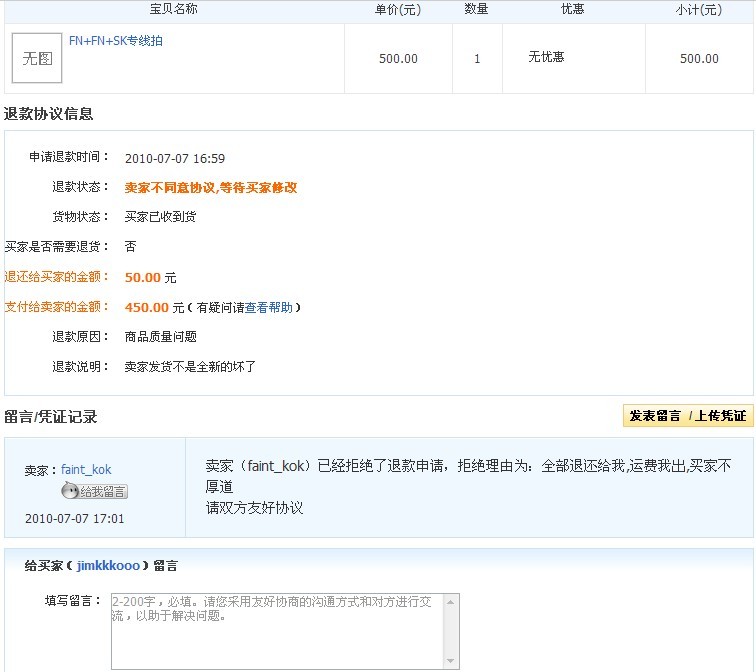Click the message box scrollbar up arrow
The width and height of the screenshot is (756, 672).
point(452,601)
